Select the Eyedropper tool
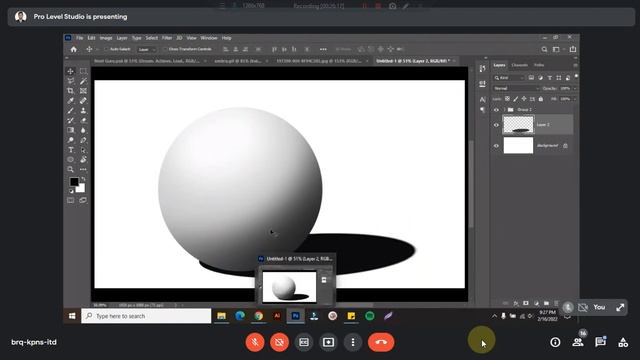 [71, 100]
